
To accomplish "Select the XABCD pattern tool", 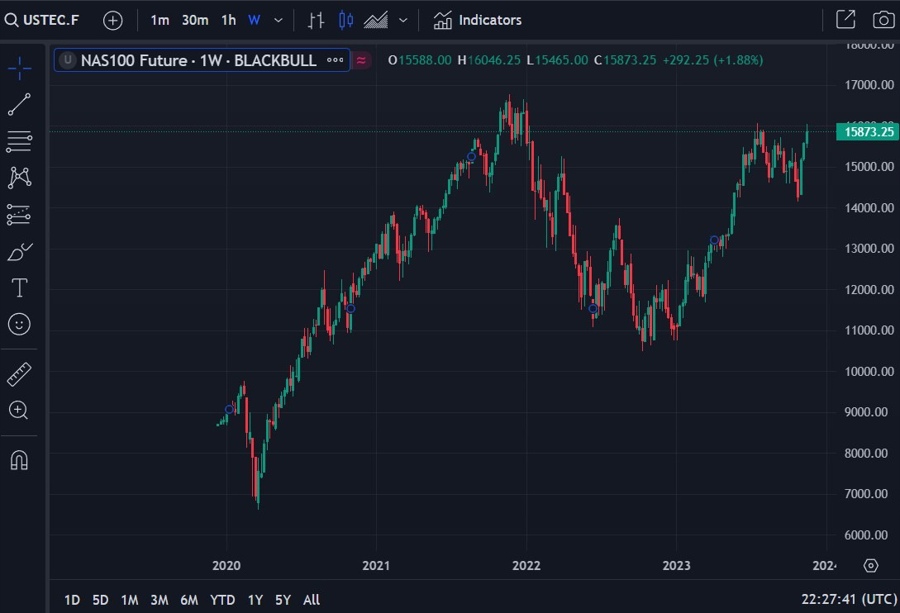I will point(19,177).
